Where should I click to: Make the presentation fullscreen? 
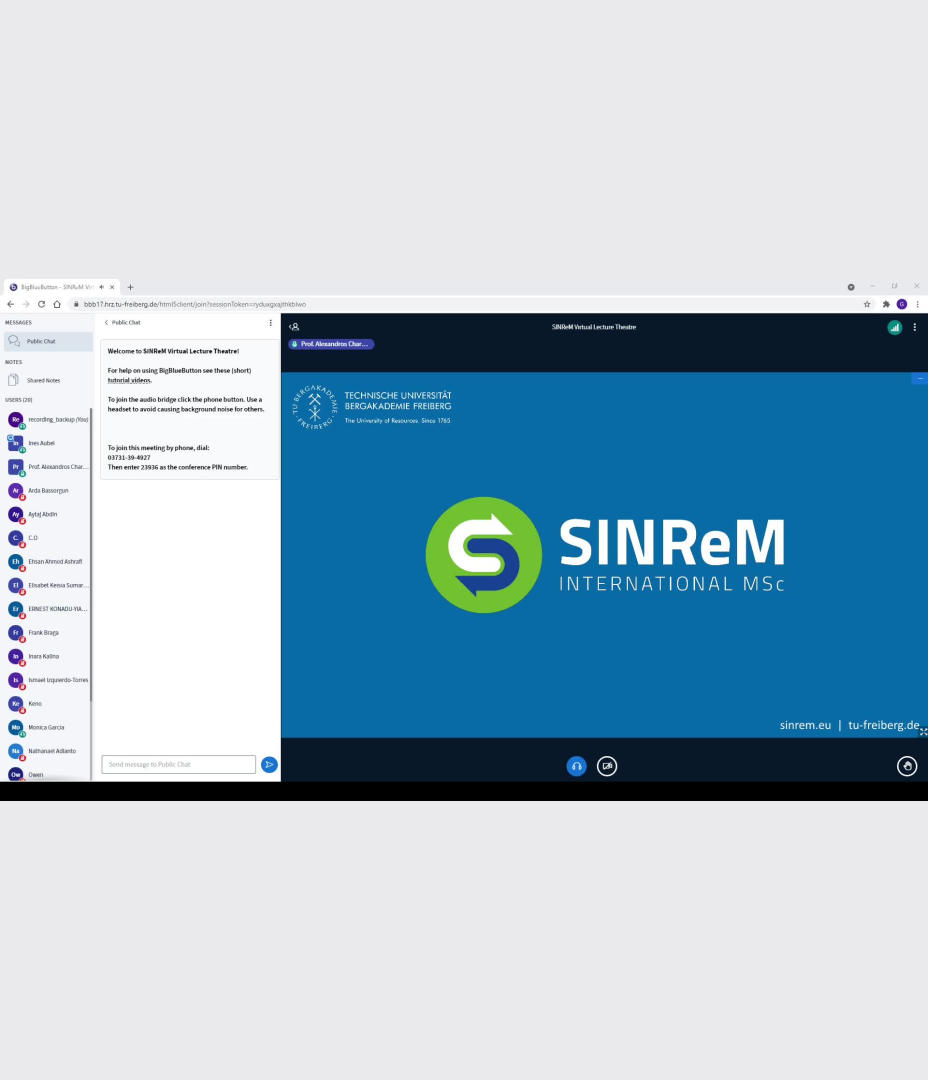click(923, 731)
